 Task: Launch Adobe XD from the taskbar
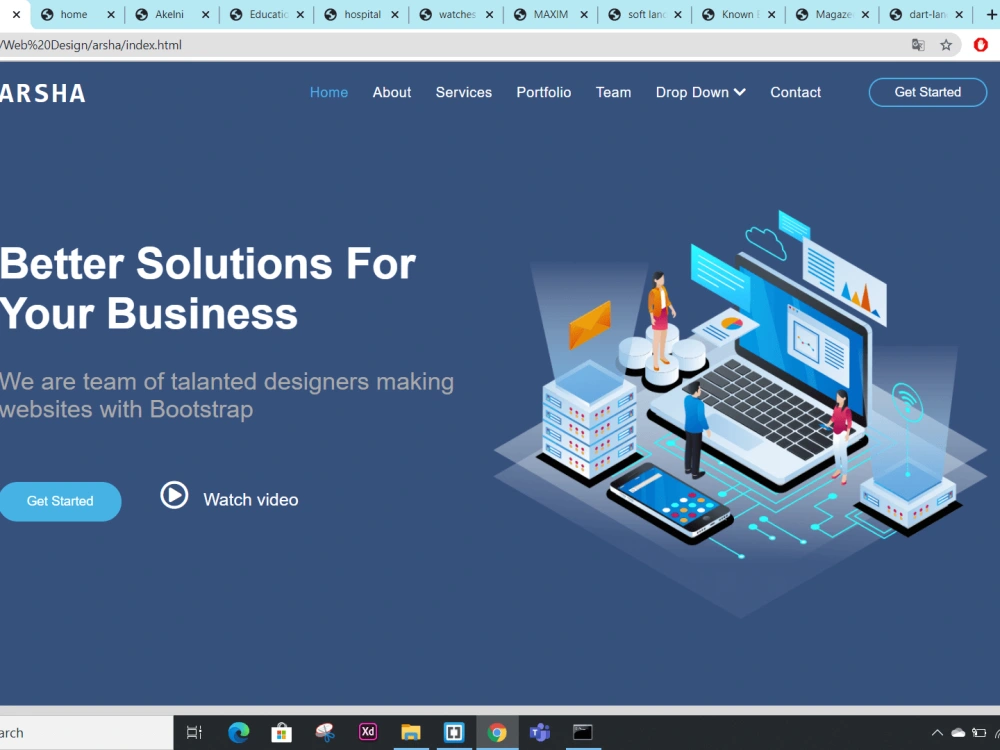click(x=367, y=732)
